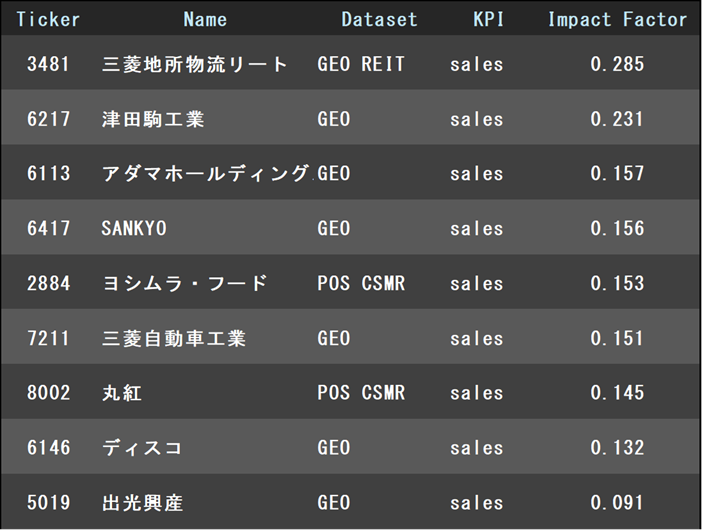
Task: Click the KPI column header
Action: pyautogui.click(x=488, y=19)
